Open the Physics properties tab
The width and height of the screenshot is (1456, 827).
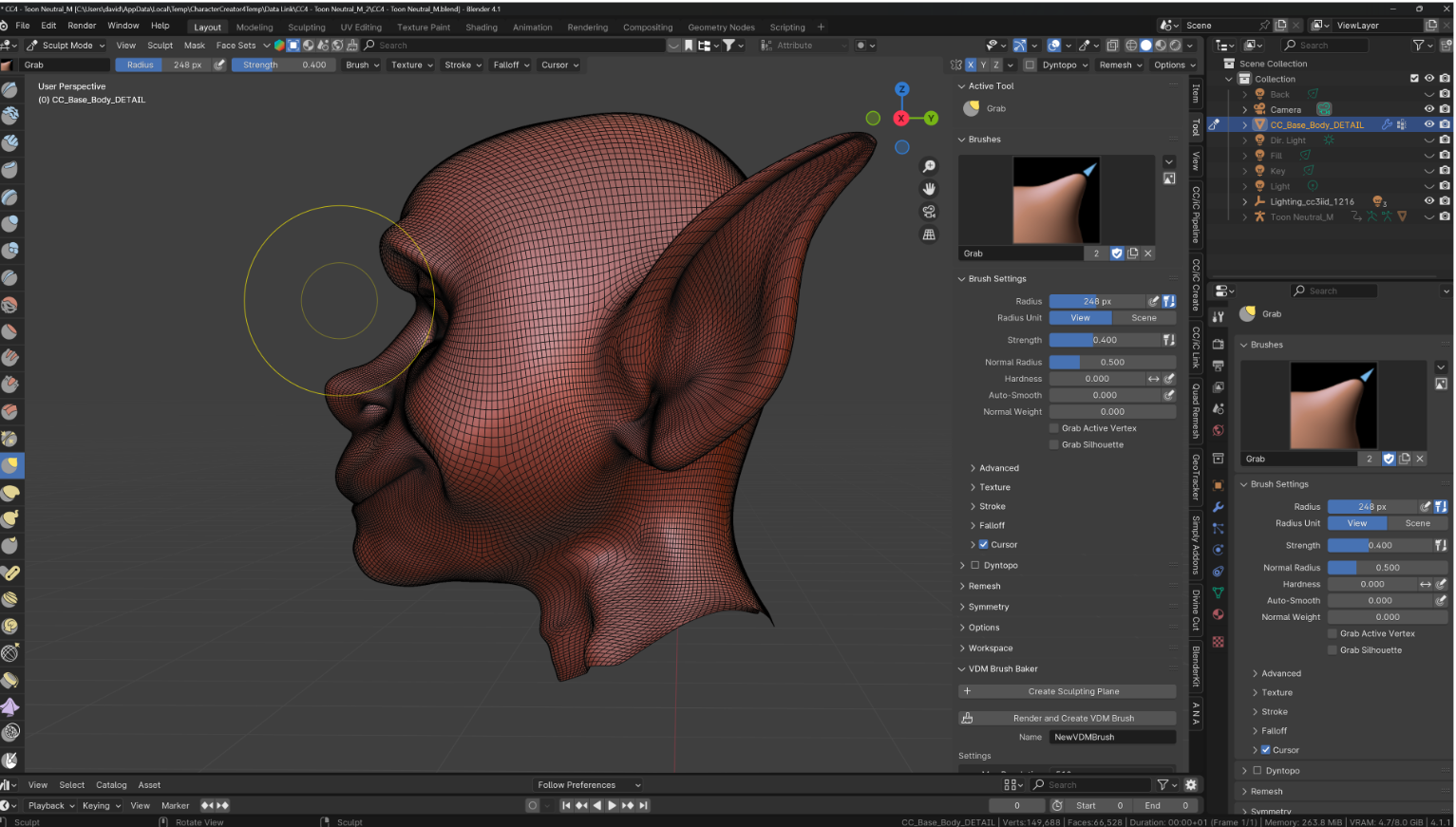[x=1219, y=550]
